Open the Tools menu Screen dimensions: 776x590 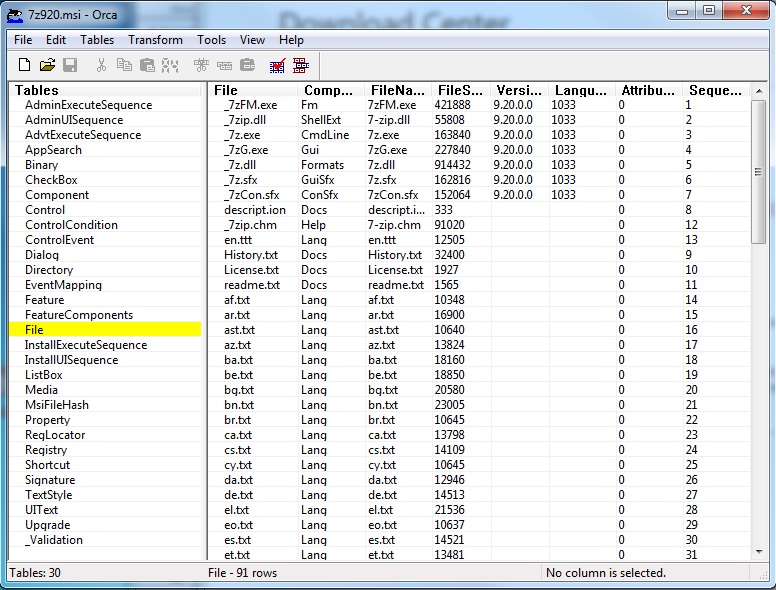click(x=211, y=40)
